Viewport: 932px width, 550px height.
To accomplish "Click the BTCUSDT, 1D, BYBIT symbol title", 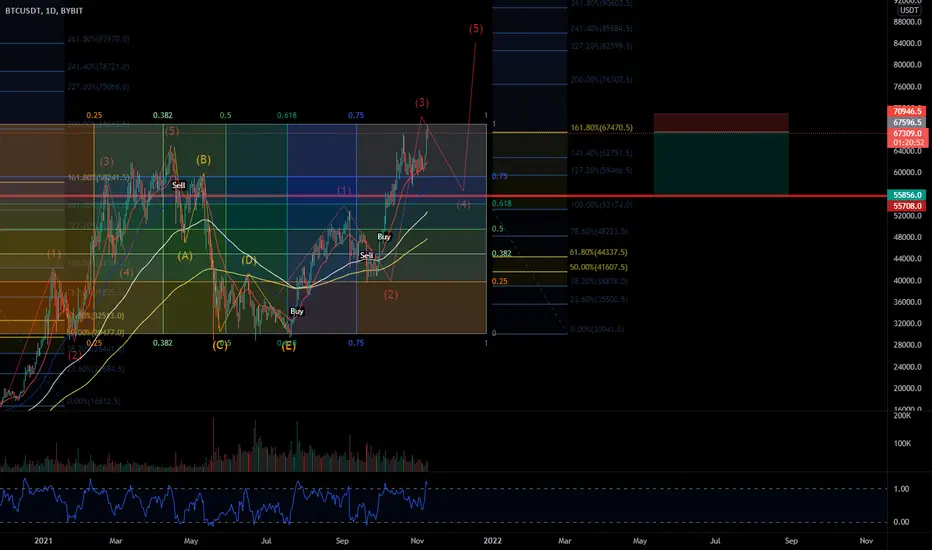I will click(x=44, y=11).
